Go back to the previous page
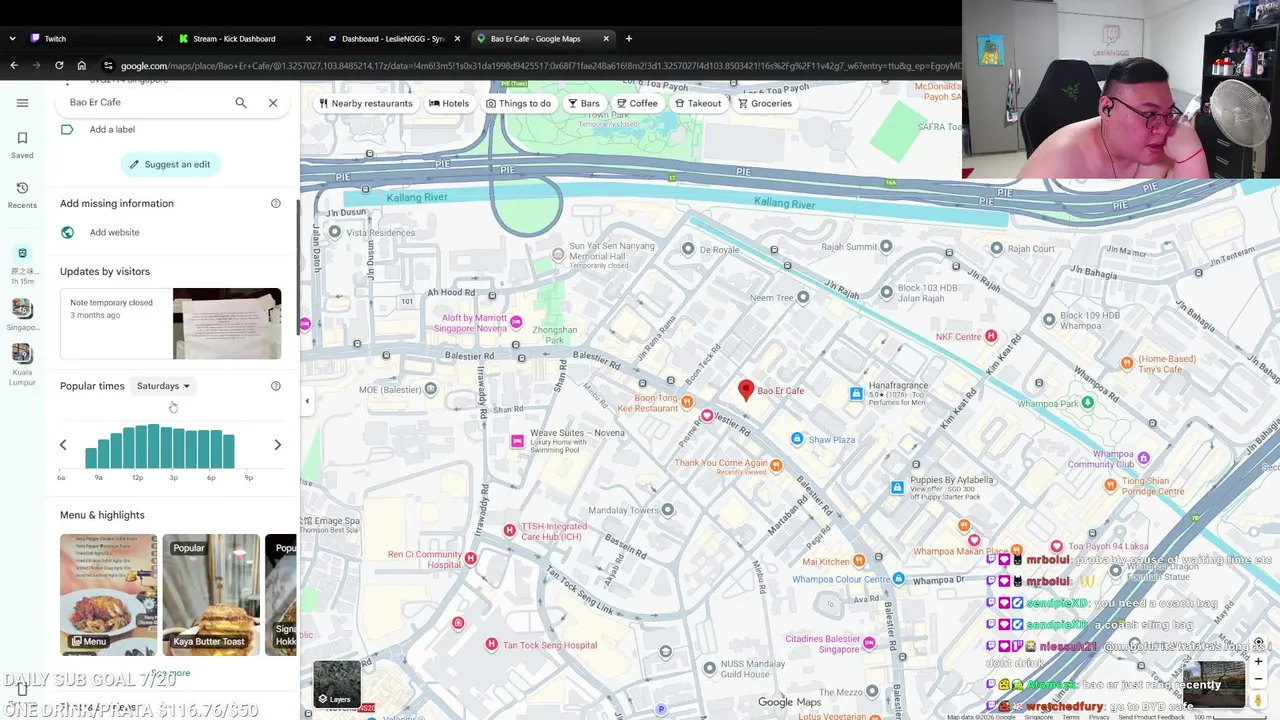The height and width of the screenshot is (720, 1280). pyautogui.click(x=14, y=66)
